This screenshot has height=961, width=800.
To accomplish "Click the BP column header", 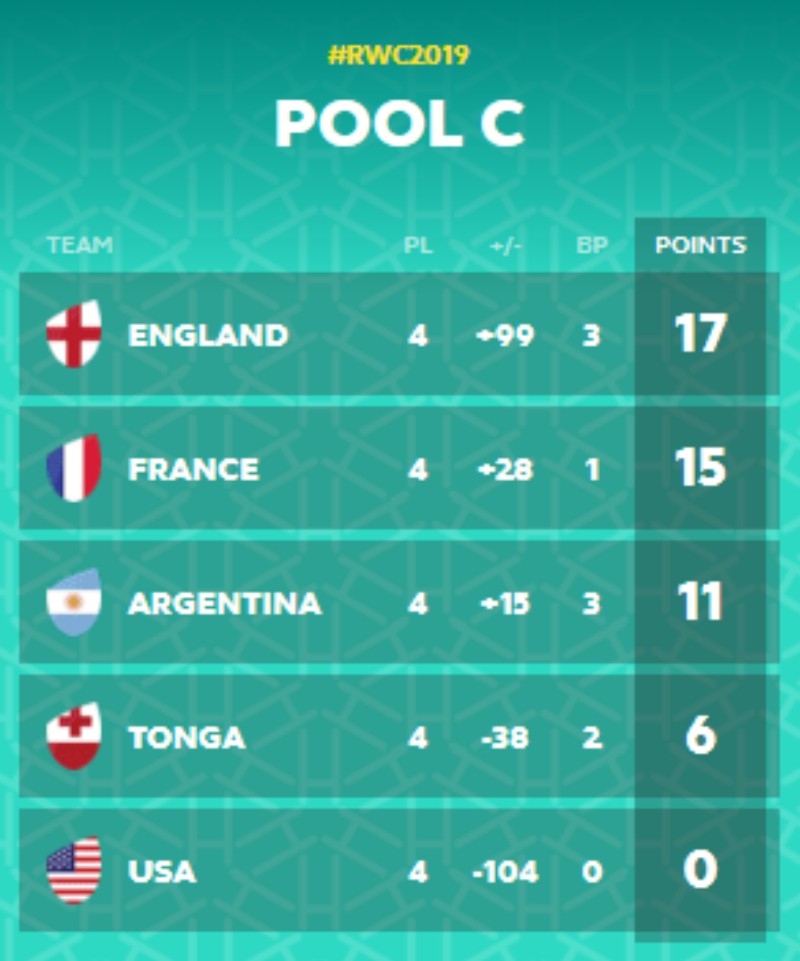I will point(592,245).
